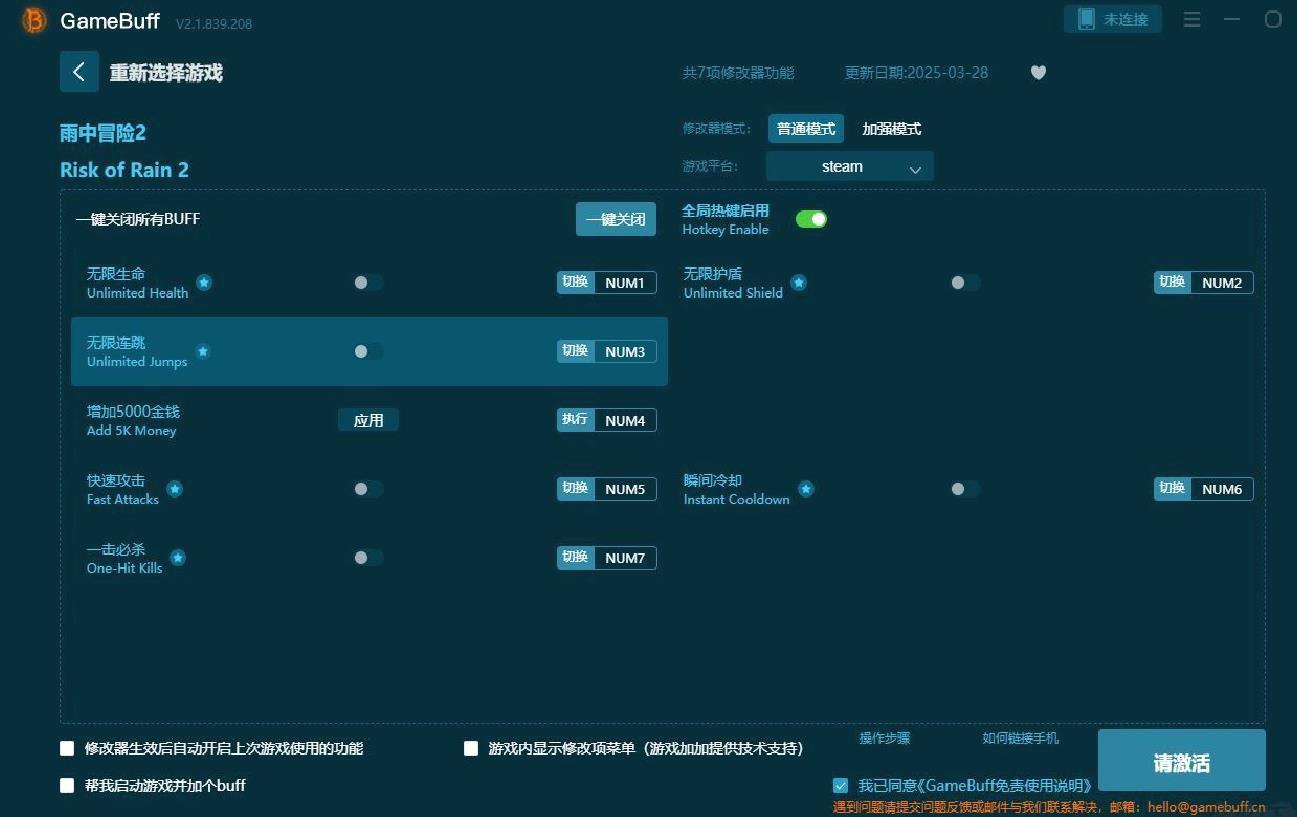This screenshot has width=1297, height=817.
Task: Click the 雨中冒险2 game name
Action: [x=103, y=133]
